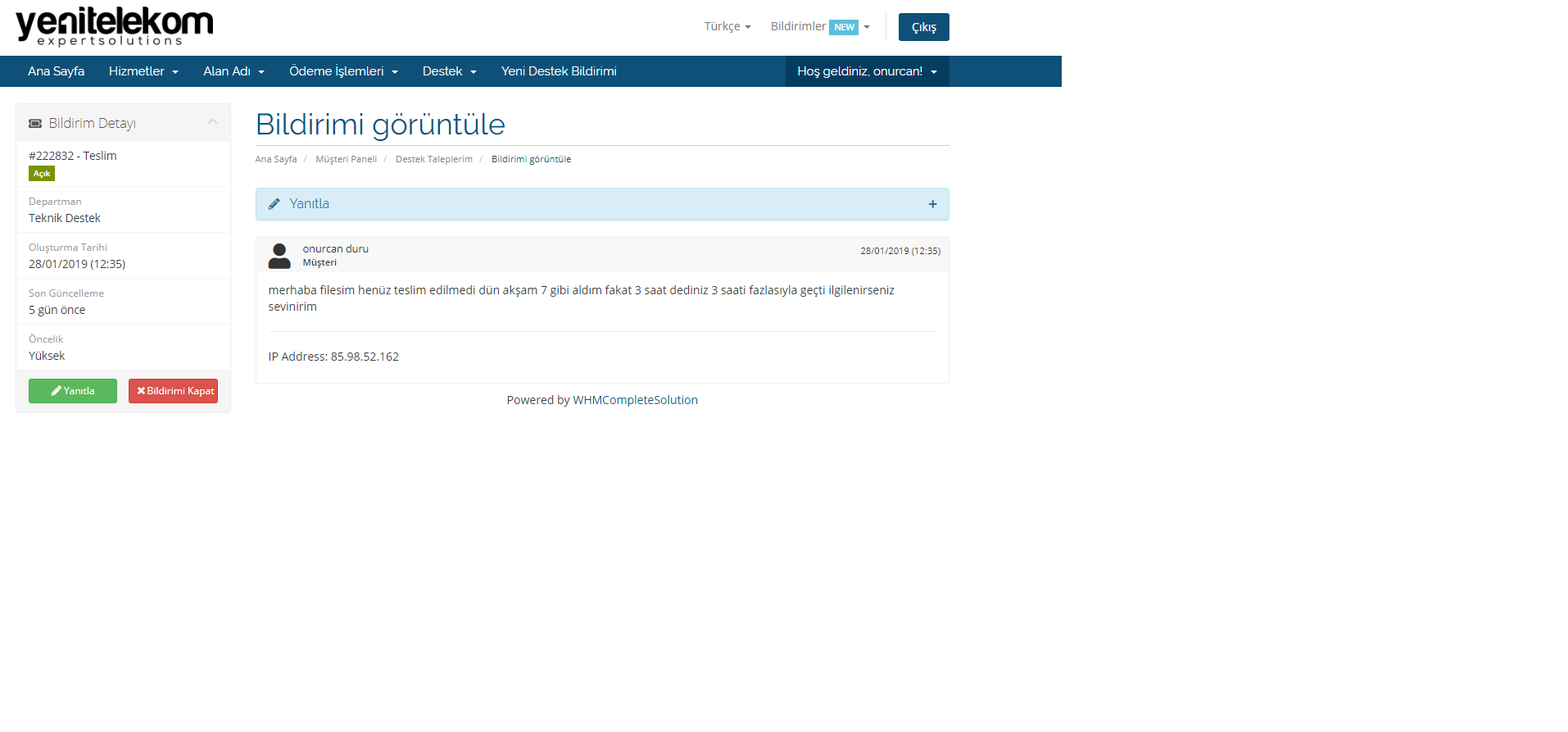Click the ticket icon beside Bildirim Detayı
Screen dimensions: 1568x732
[35, 123]
